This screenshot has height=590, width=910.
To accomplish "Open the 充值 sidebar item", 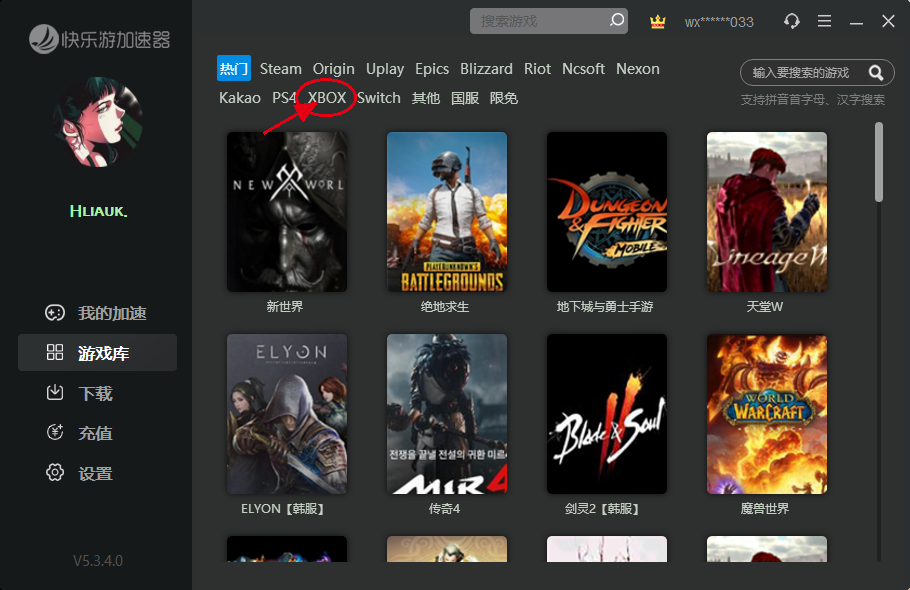I will (x=98, y=432).
